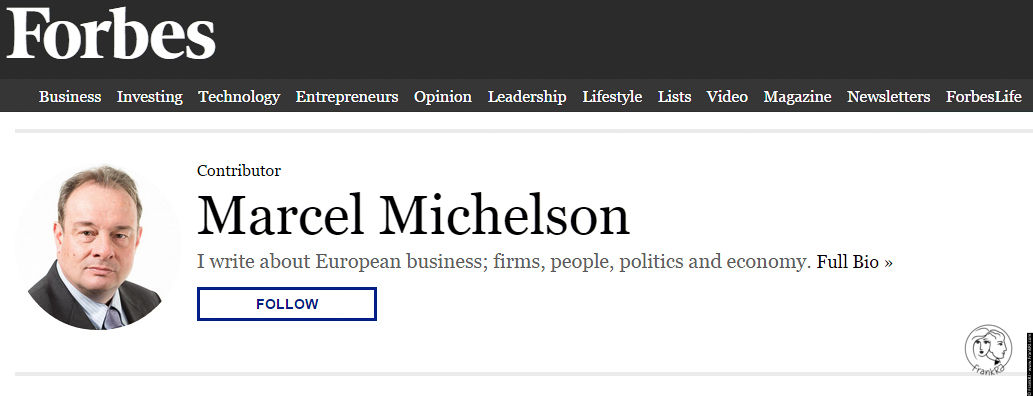This screenshot has width=1033, height=396.
Task: Navigate to Opinion
Action: 443,97
